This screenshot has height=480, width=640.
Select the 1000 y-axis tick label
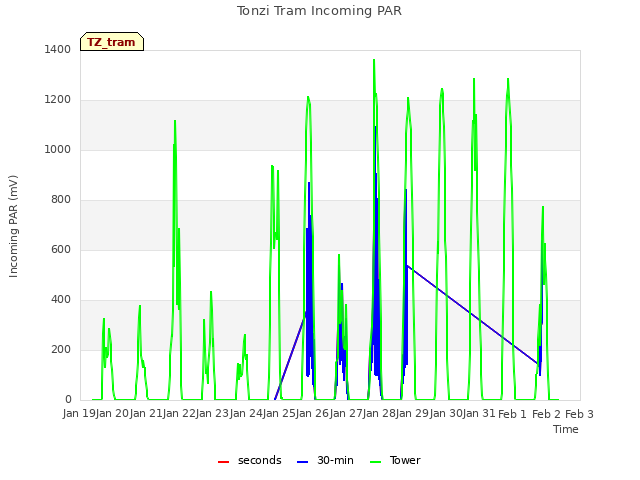point(58,149)
